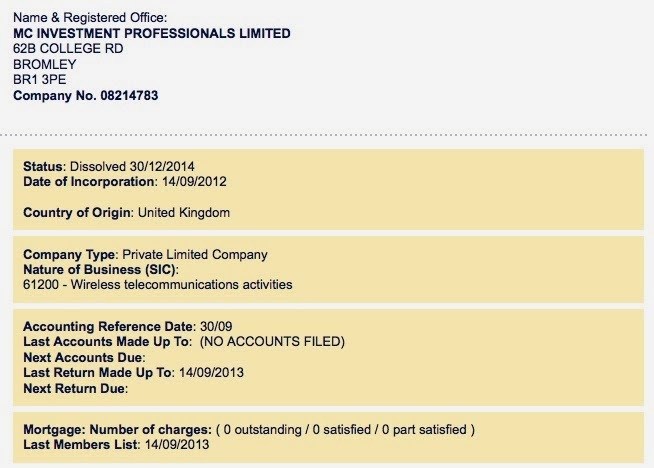Click the Nature of Business (SIC) label

click(101, 270)
